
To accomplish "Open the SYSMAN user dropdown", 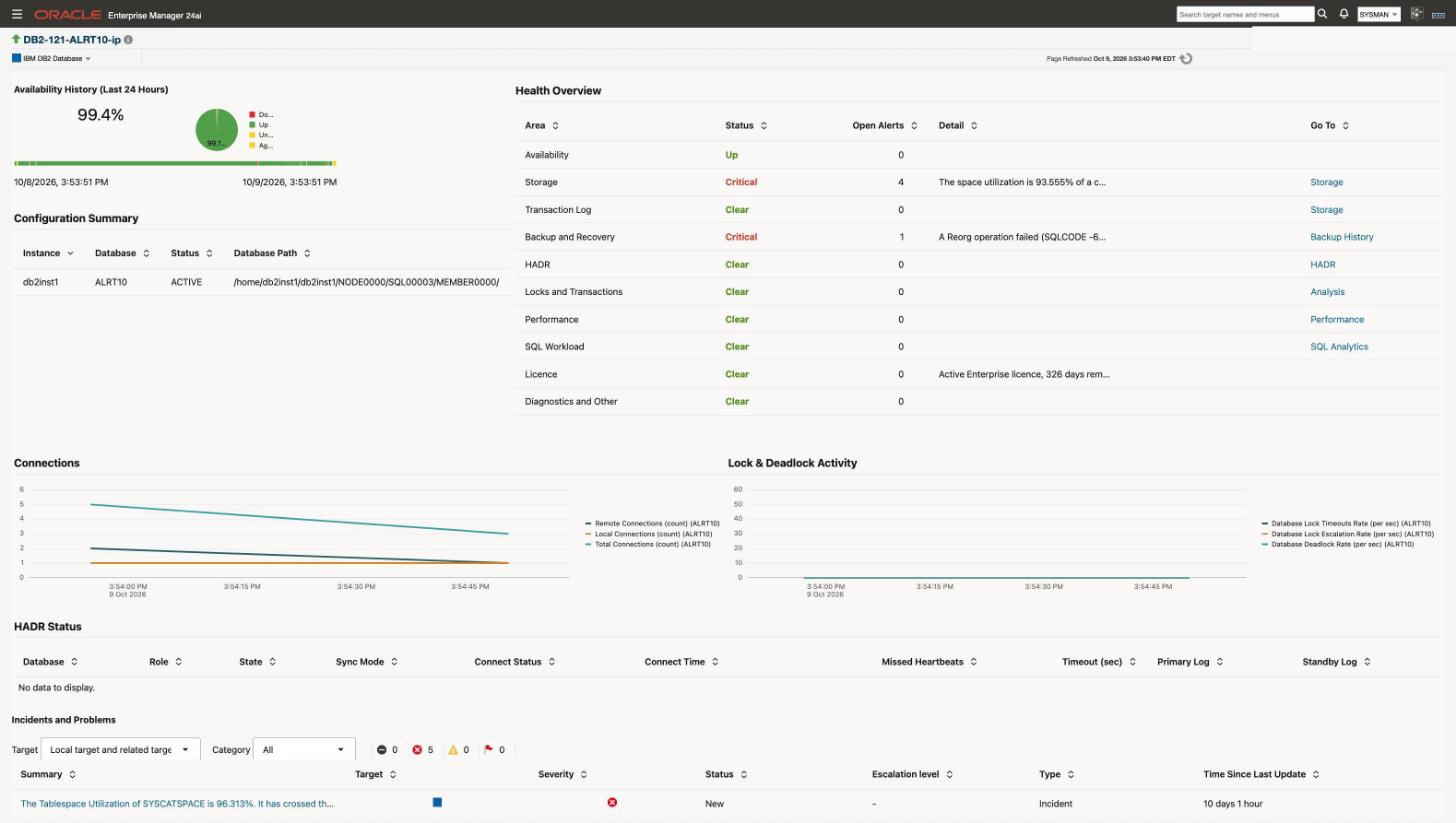I will click(1378, 14).
